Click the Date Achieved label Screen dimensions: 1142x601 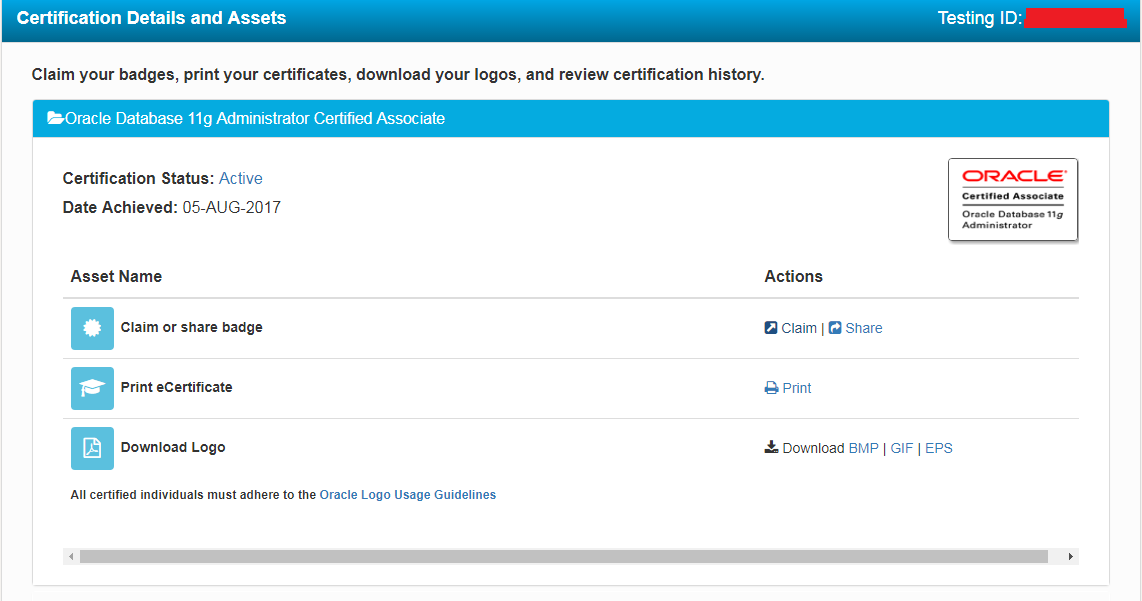[120, 208]
